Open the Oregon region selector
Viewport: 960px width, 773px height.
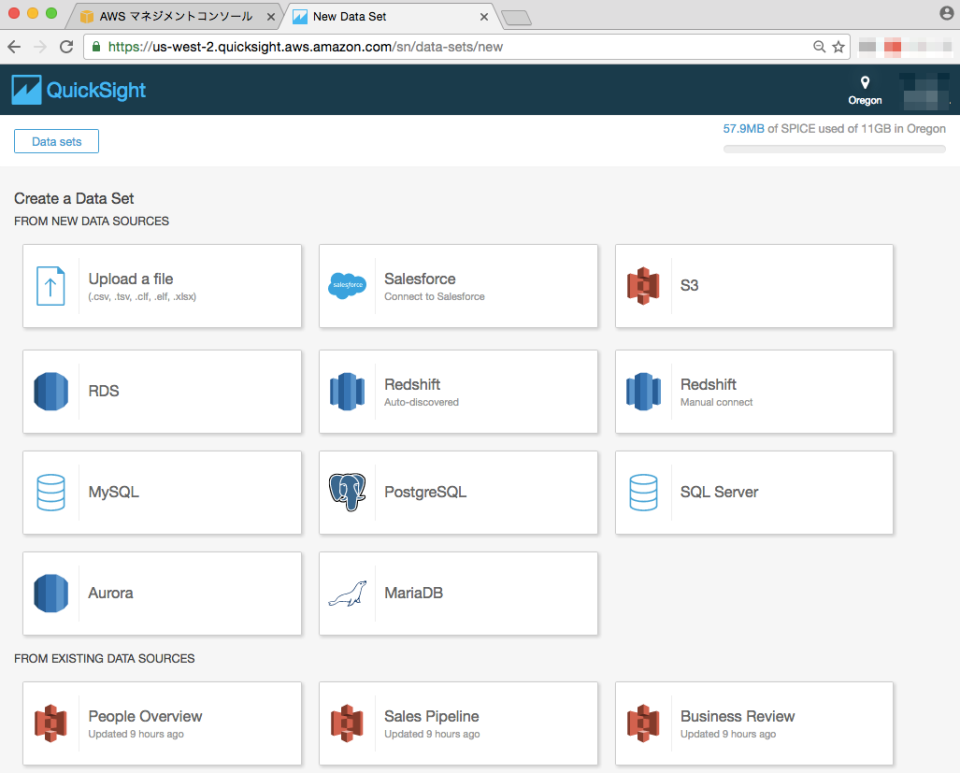click(x=864, y=91)
